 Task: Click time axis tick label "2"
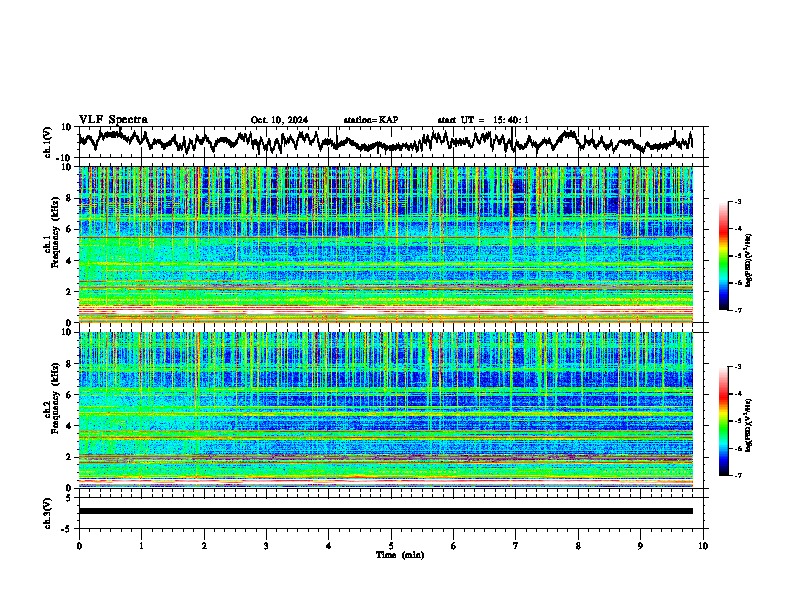[204, 546]
